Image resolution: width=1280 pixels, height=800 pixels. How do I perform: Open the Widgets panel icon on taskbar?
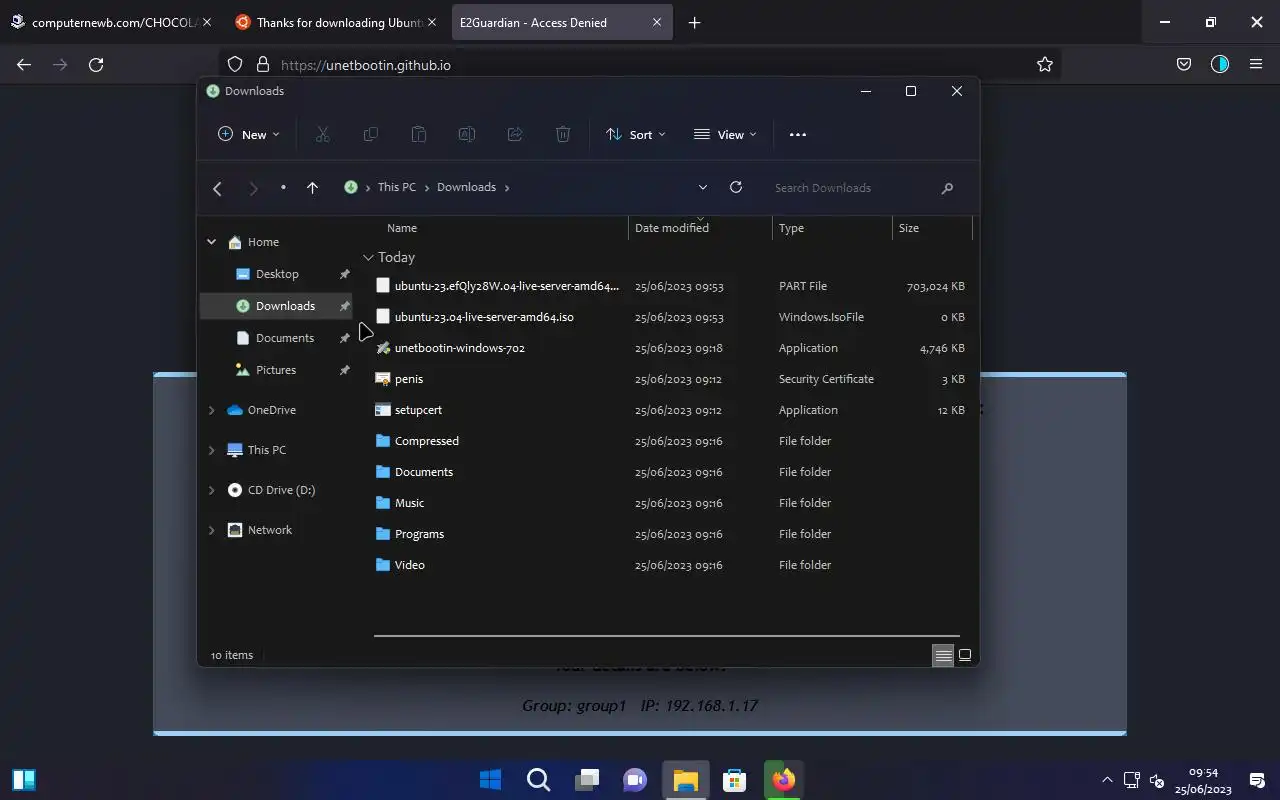click(24, 779)
